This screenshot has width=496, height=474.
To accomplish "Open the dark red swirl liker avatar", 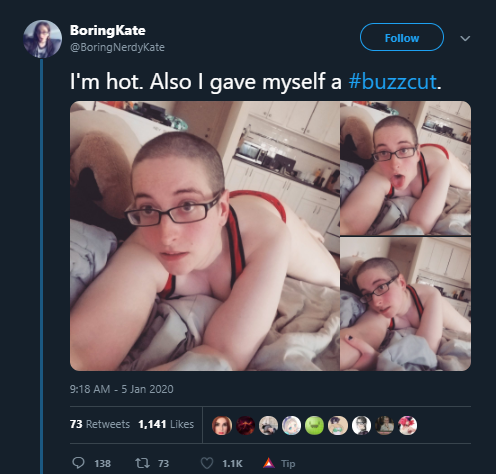I will coord(245,425).
